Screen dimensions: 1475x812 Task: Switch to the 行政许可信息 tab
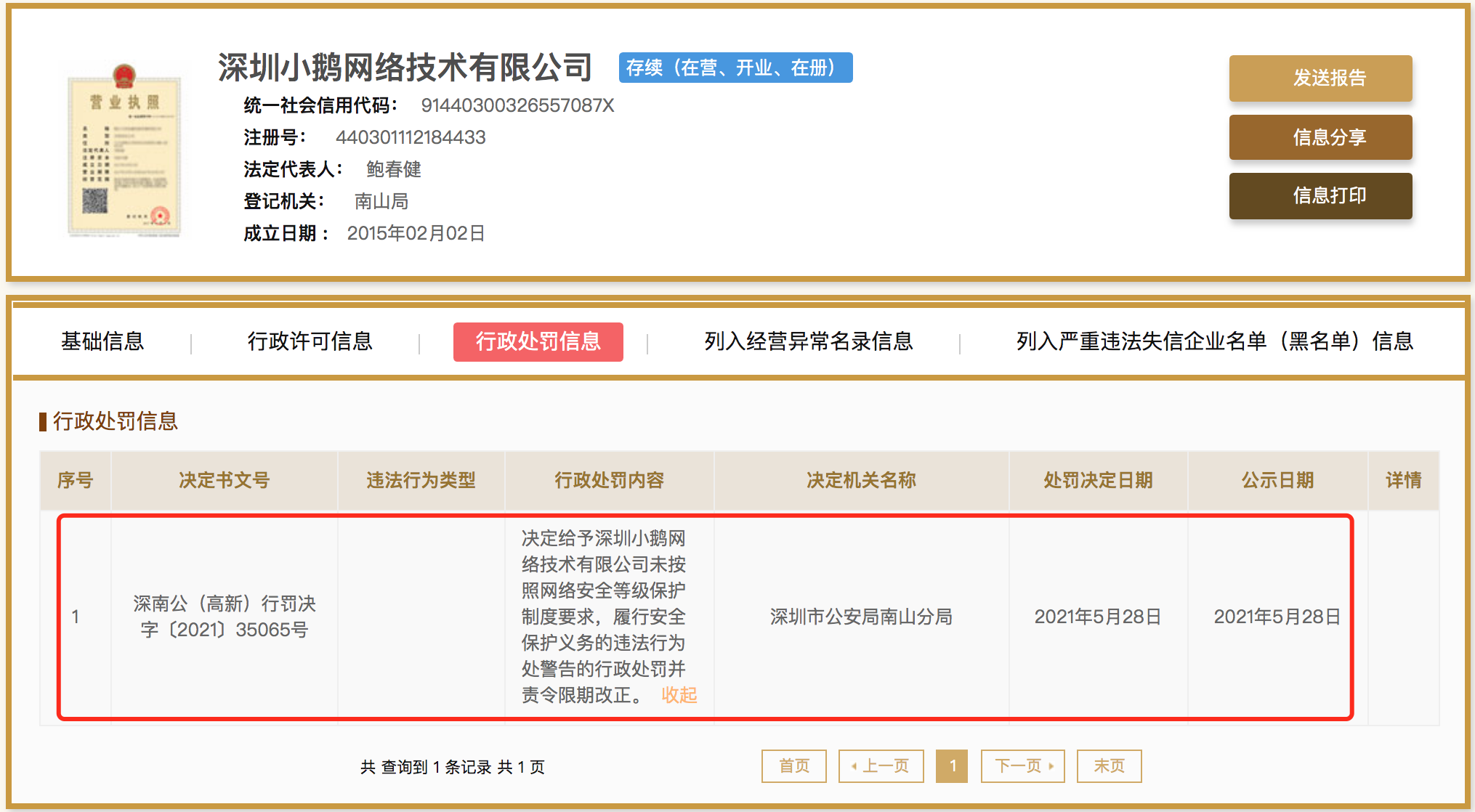pyautogui.click(x=310, y=341)
